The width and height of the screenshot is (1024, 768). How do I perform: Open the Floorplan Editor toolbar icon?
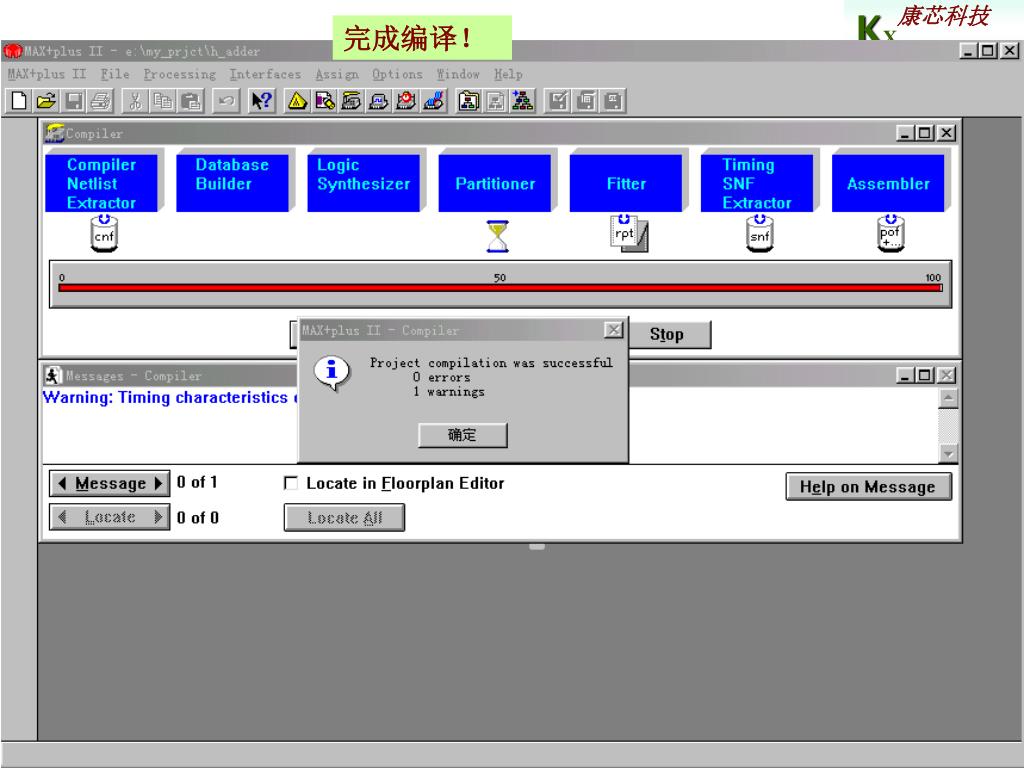pyautogui.click(x=325, y=101)
